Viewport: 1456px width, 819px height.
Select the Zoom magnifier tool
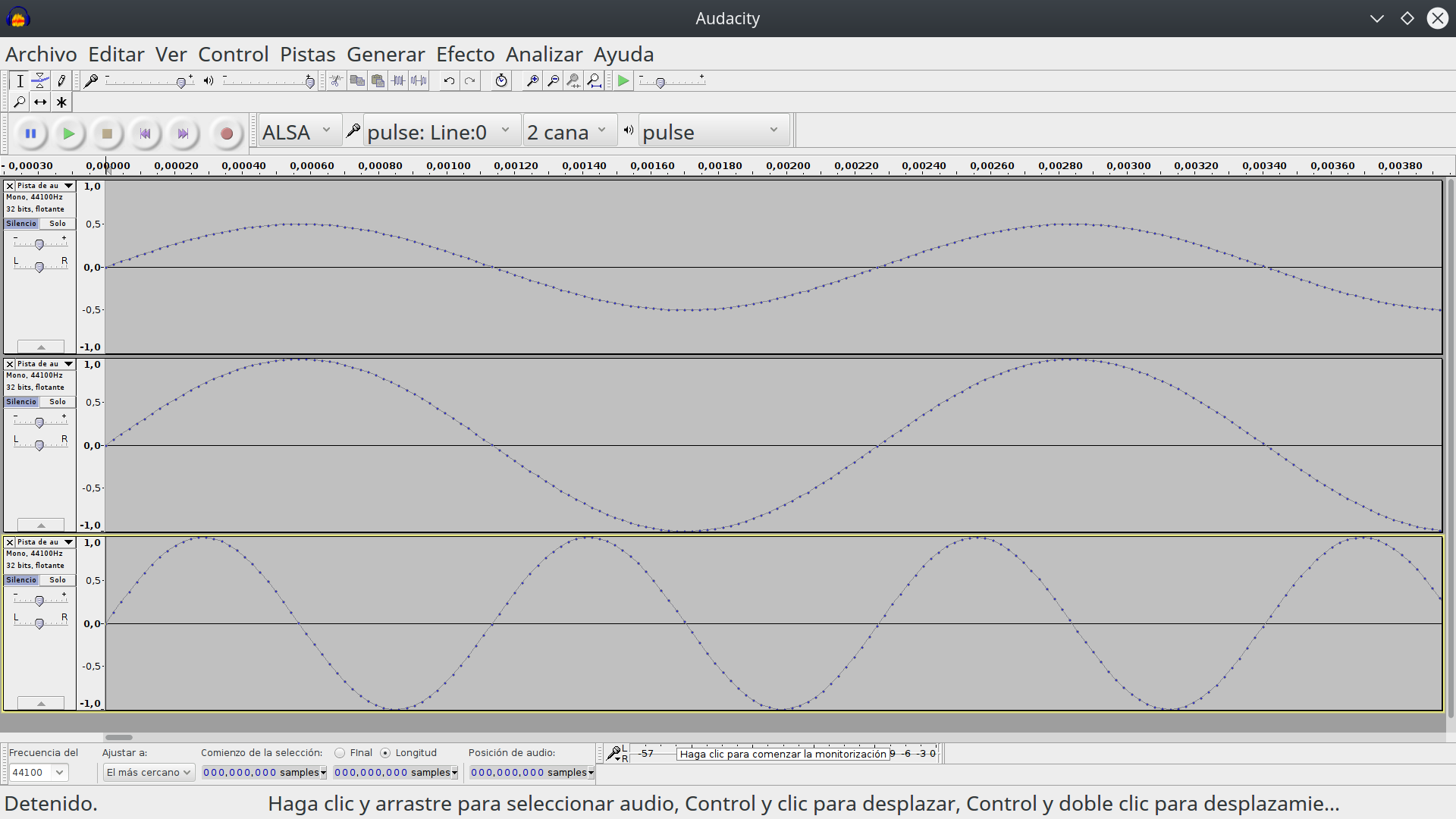(20, 102)
